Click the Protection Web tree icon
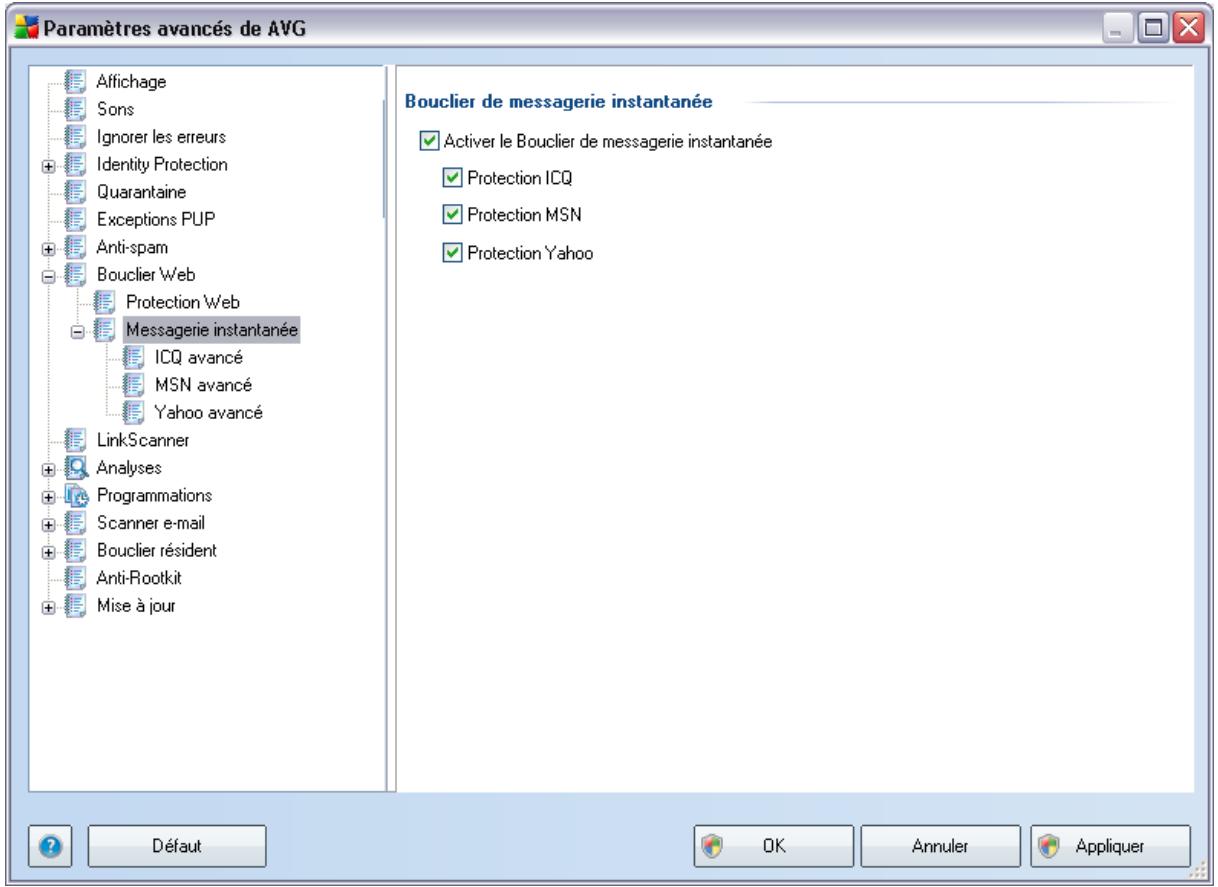The width and height of the screenshot is (1218, 887). (x=106, y=301)
